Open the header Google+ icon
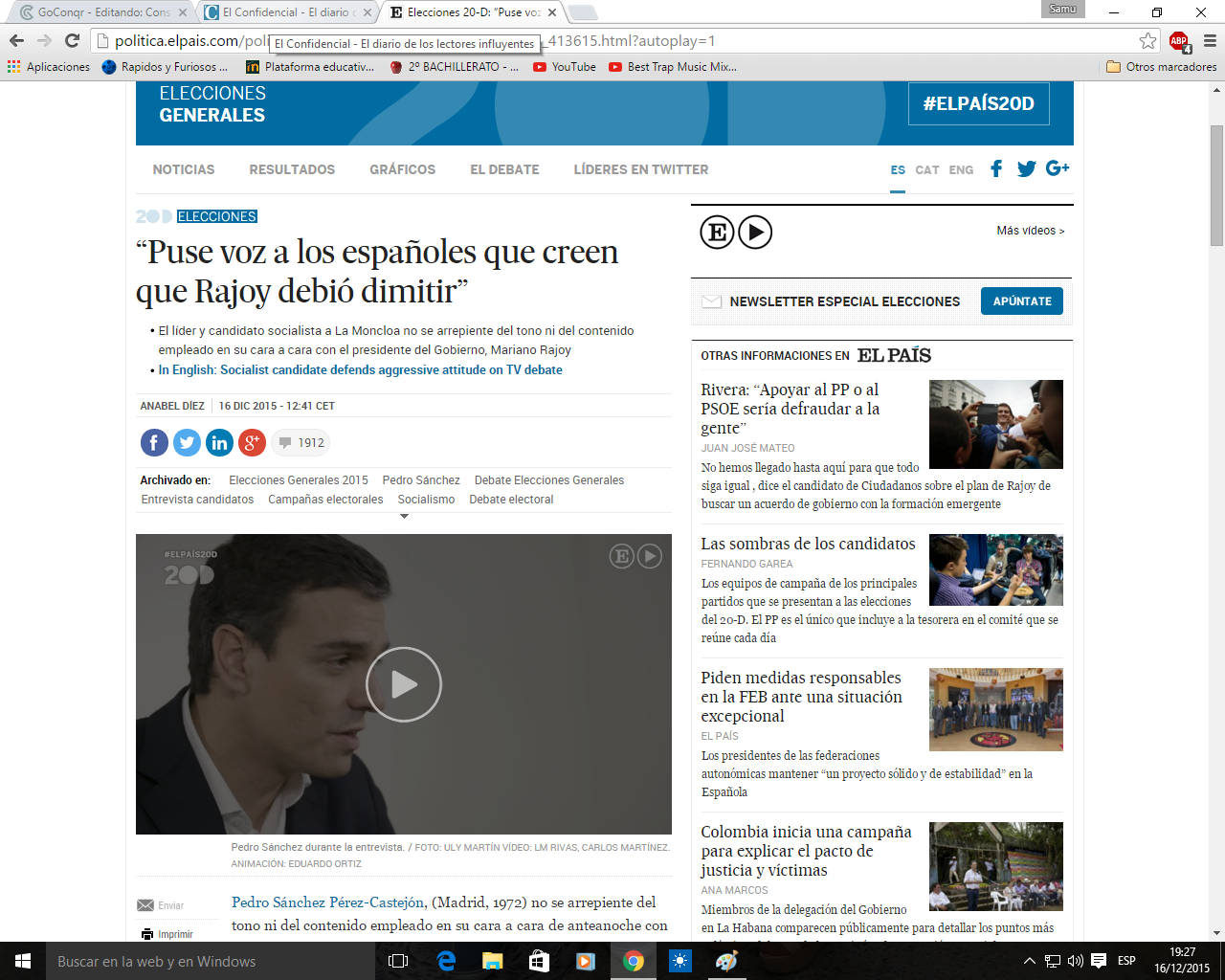Screen dimensions: 1225x980 tap(1058, 168)
